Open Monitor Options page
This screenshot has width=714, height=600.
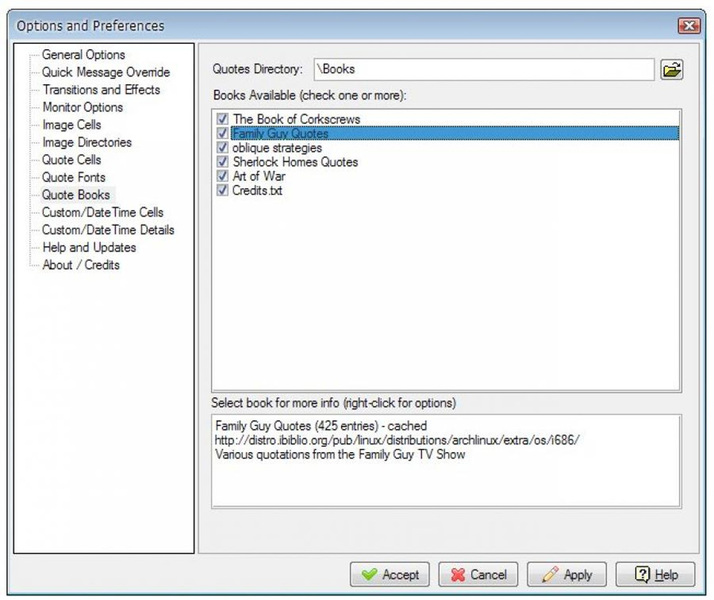(x=82, y=107)
